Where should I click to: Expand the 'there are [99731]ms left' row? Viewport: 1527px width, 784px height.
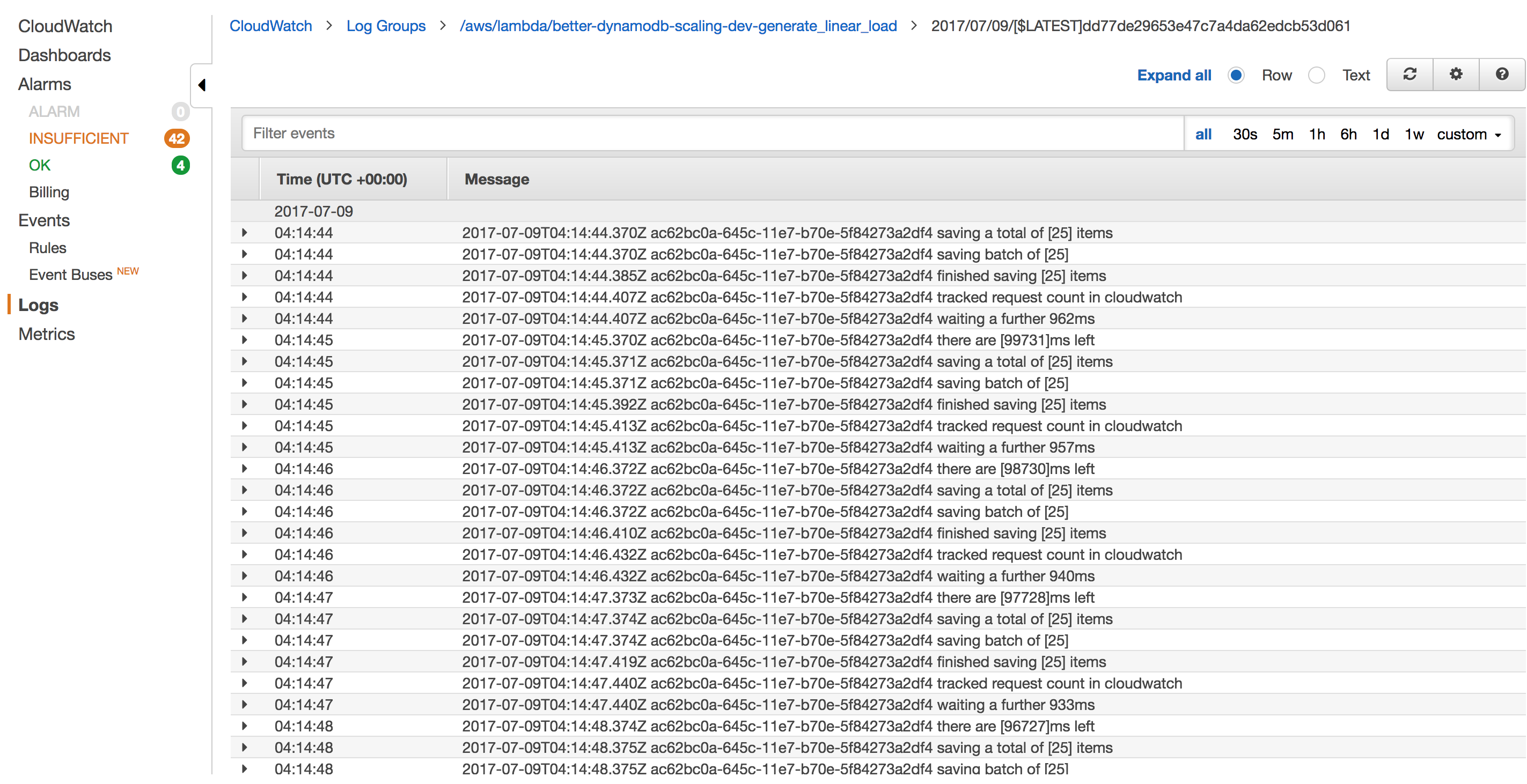244,340
